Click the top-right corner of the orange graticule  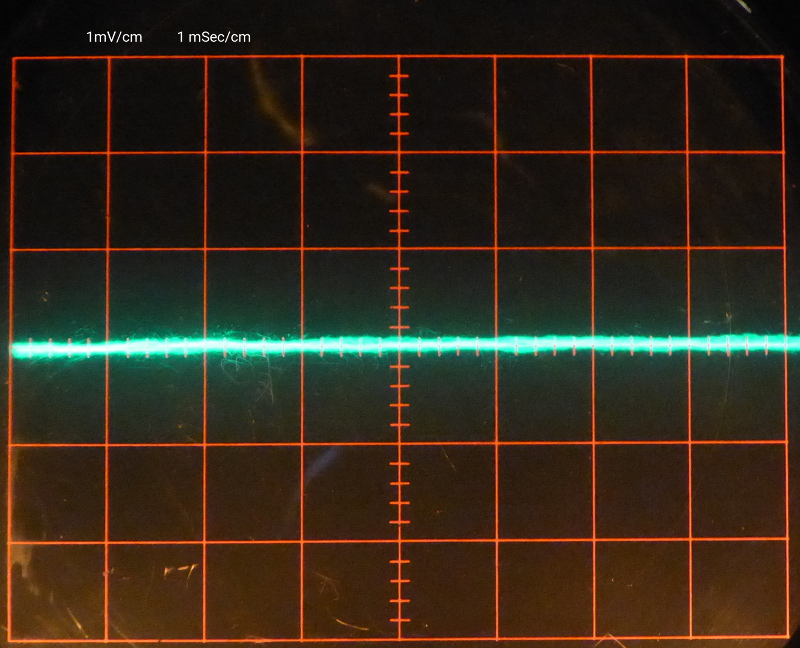tap(782, 57)
